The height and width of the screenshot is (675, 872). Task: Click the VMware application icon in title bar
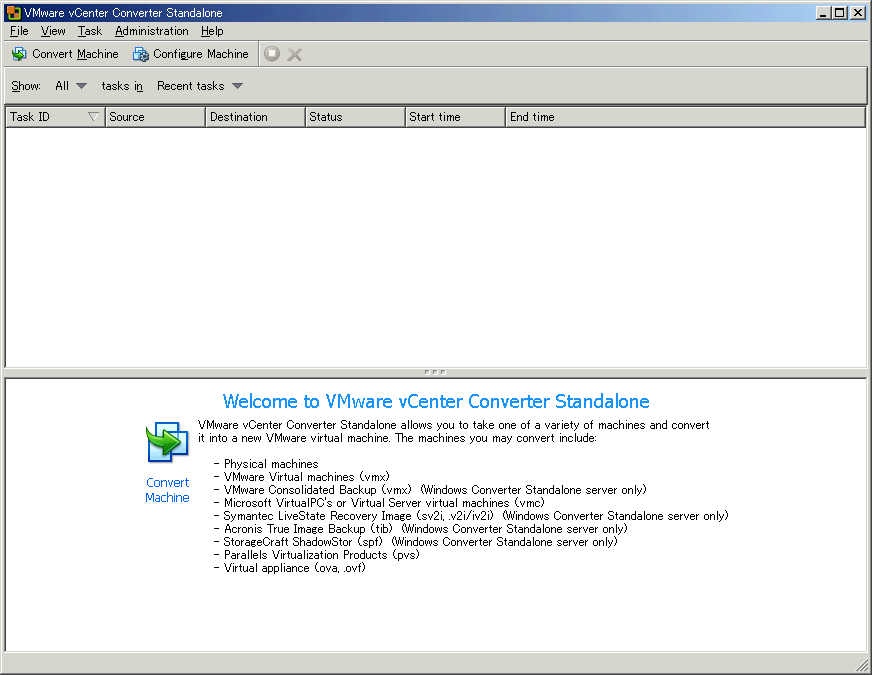point(13,12)
